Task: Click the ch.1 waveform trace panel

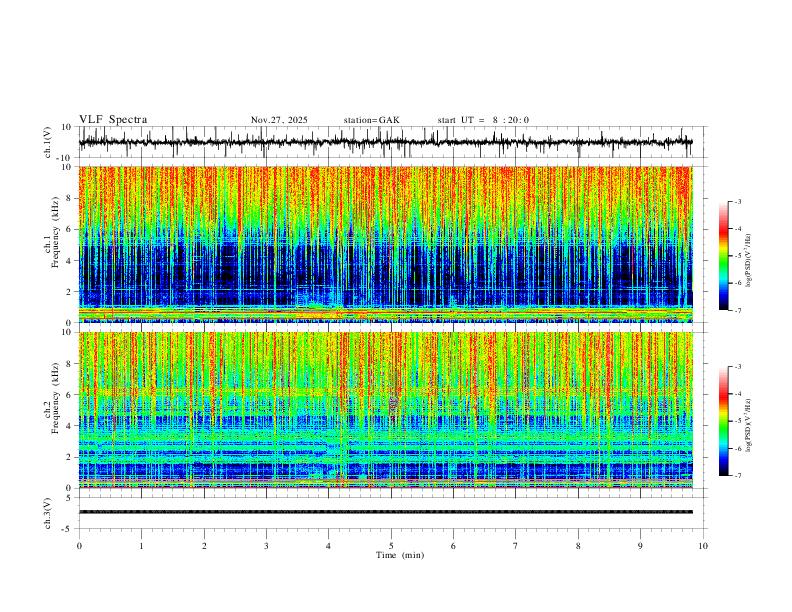Action: [393, 142]
